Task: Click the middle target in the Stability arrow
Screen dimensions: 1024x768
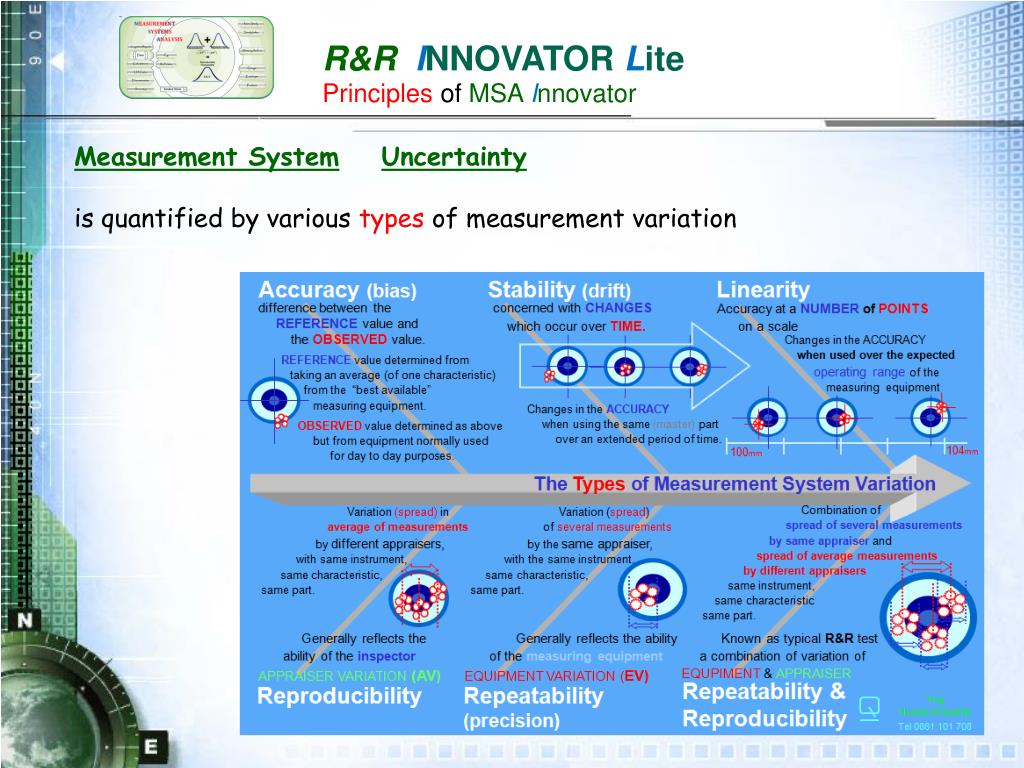Action: pos(624,366)
